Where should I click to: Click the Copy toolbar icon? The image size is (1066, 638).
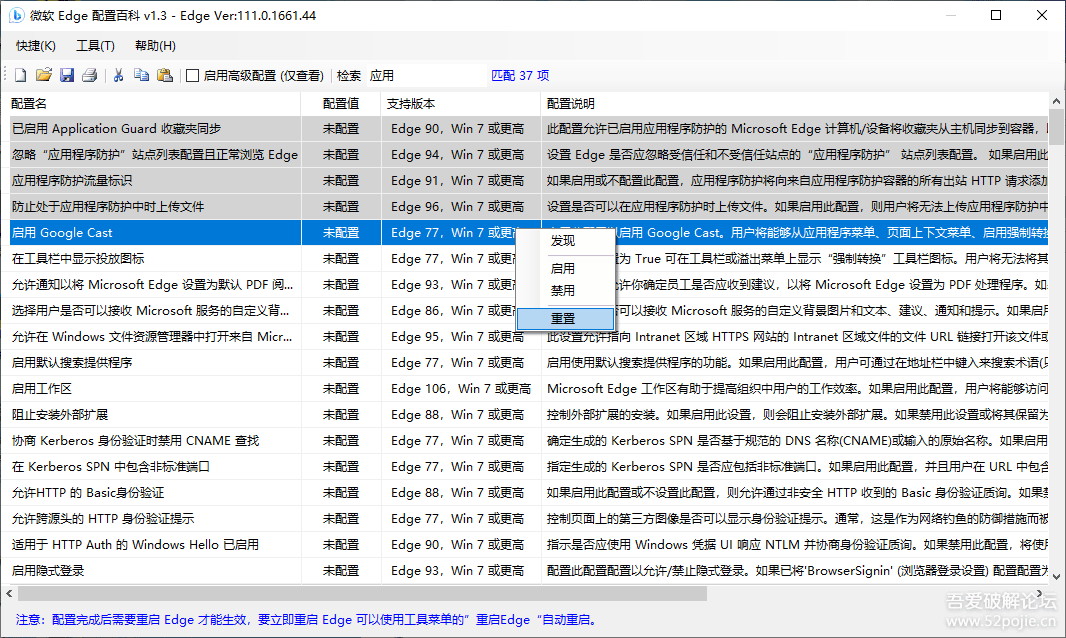[x=141, y=75]
